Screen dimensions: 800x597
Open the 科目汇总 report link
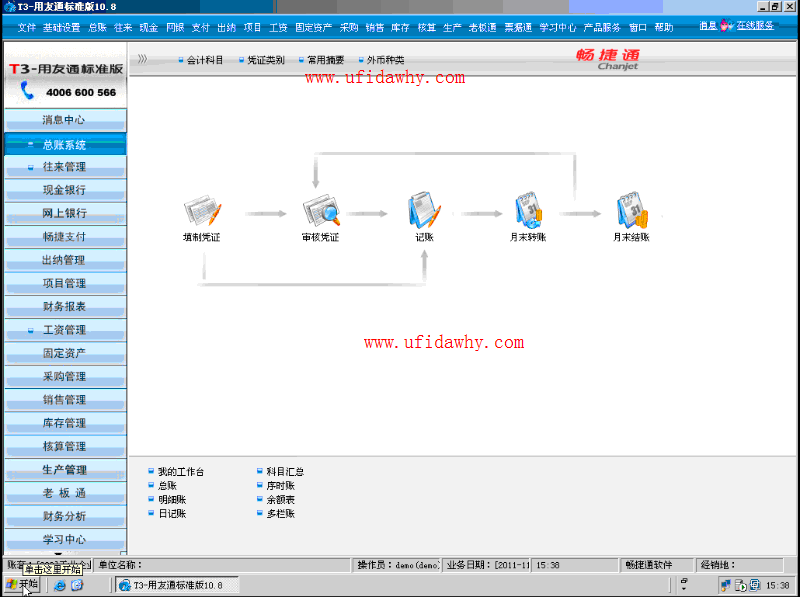tap(285, 472)
